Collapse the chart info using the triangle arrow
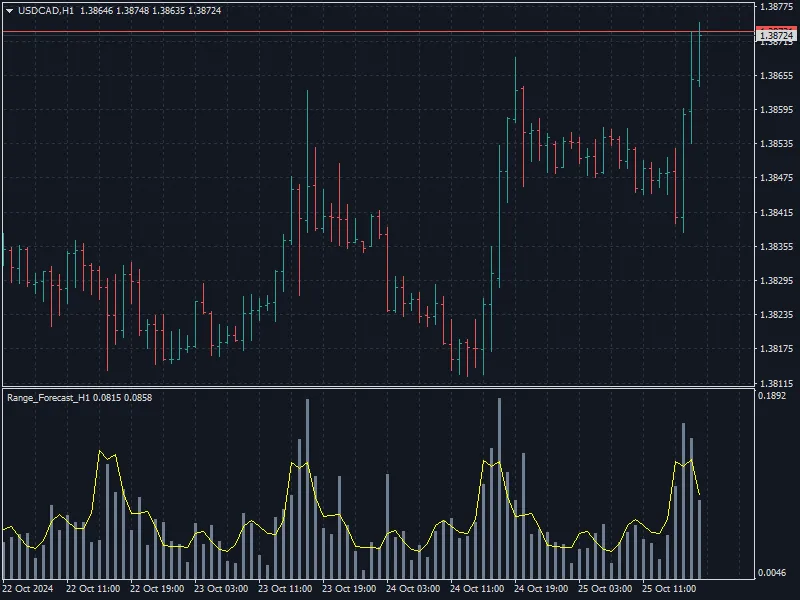The height and width of the screenshot is (600, 800). pyautogui.click(x=10, y=11)
